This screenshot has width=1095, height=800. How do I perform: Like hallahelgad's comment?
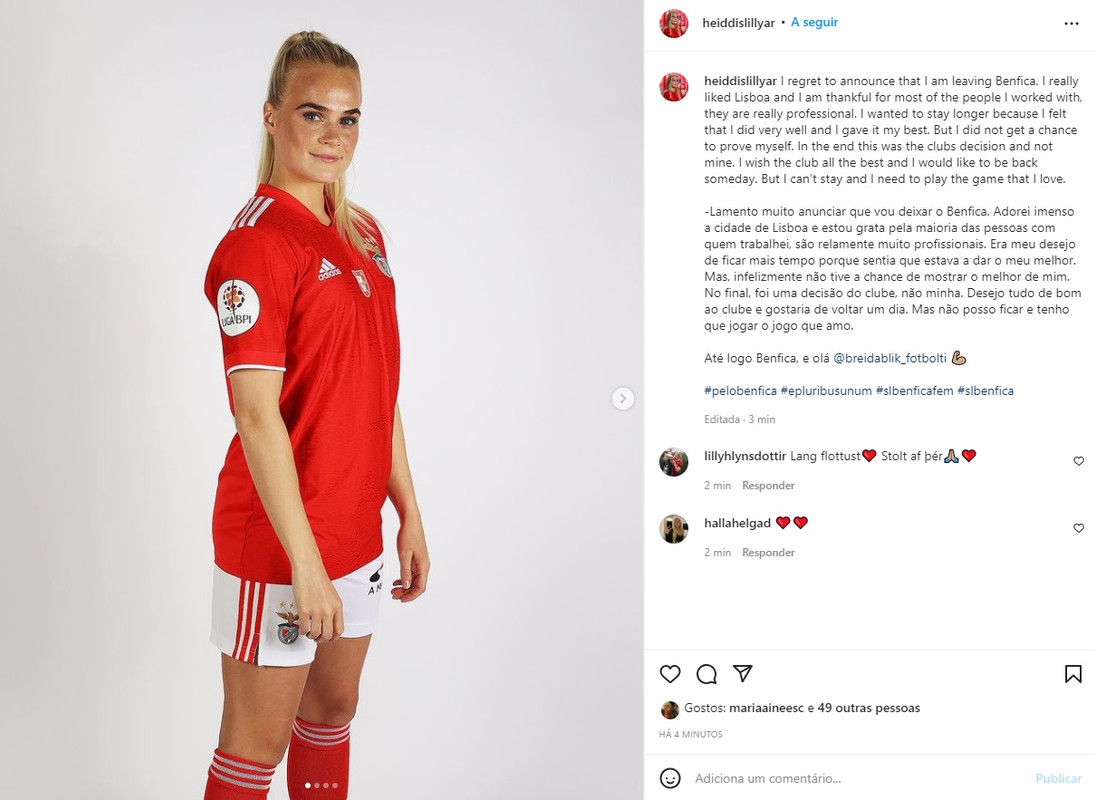[x=1078, y=528]
